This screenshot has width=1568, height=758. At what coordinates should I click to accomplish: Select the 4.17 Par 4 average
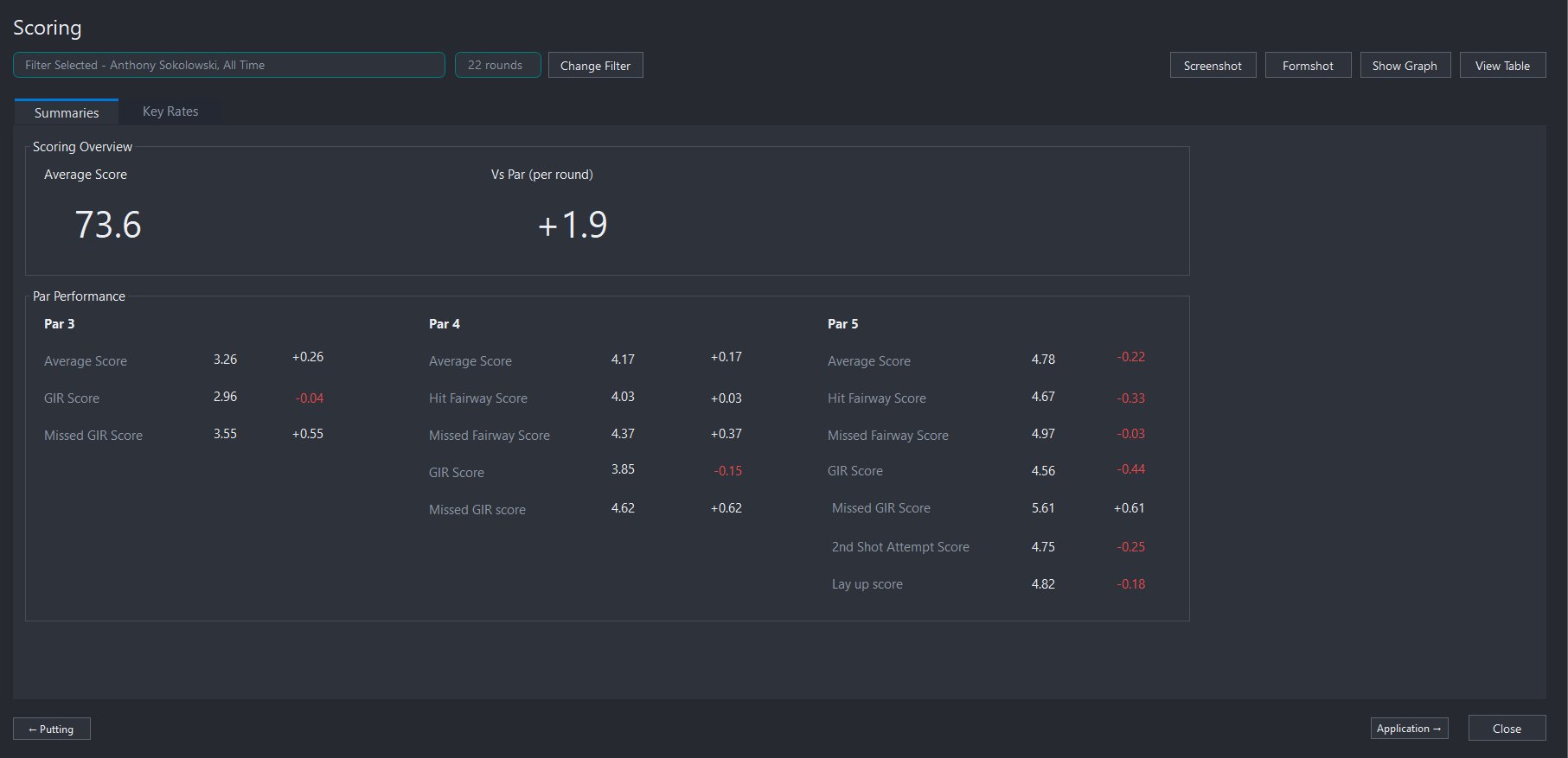623,360
